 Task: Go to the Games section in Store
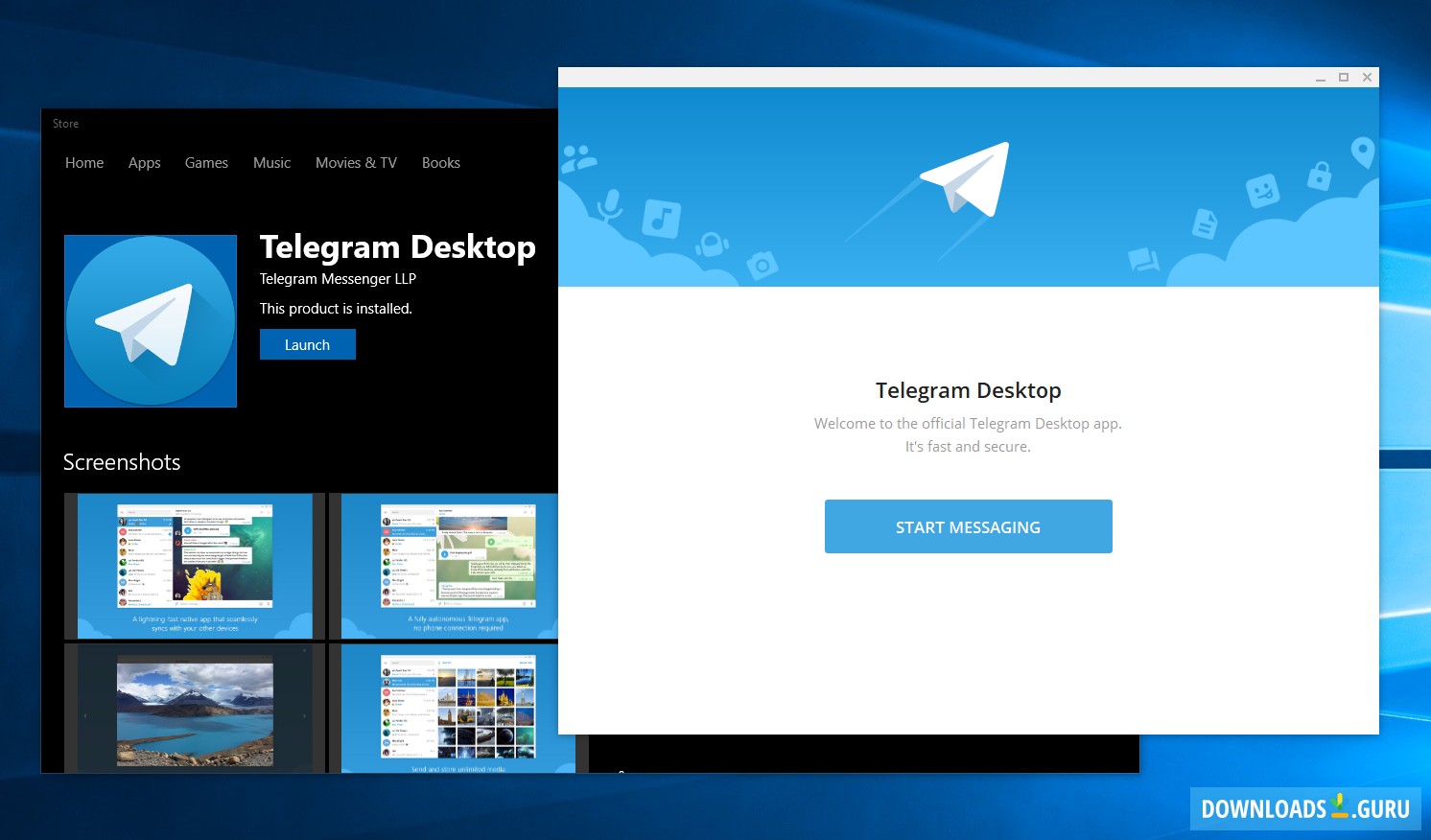coord(206,163)
